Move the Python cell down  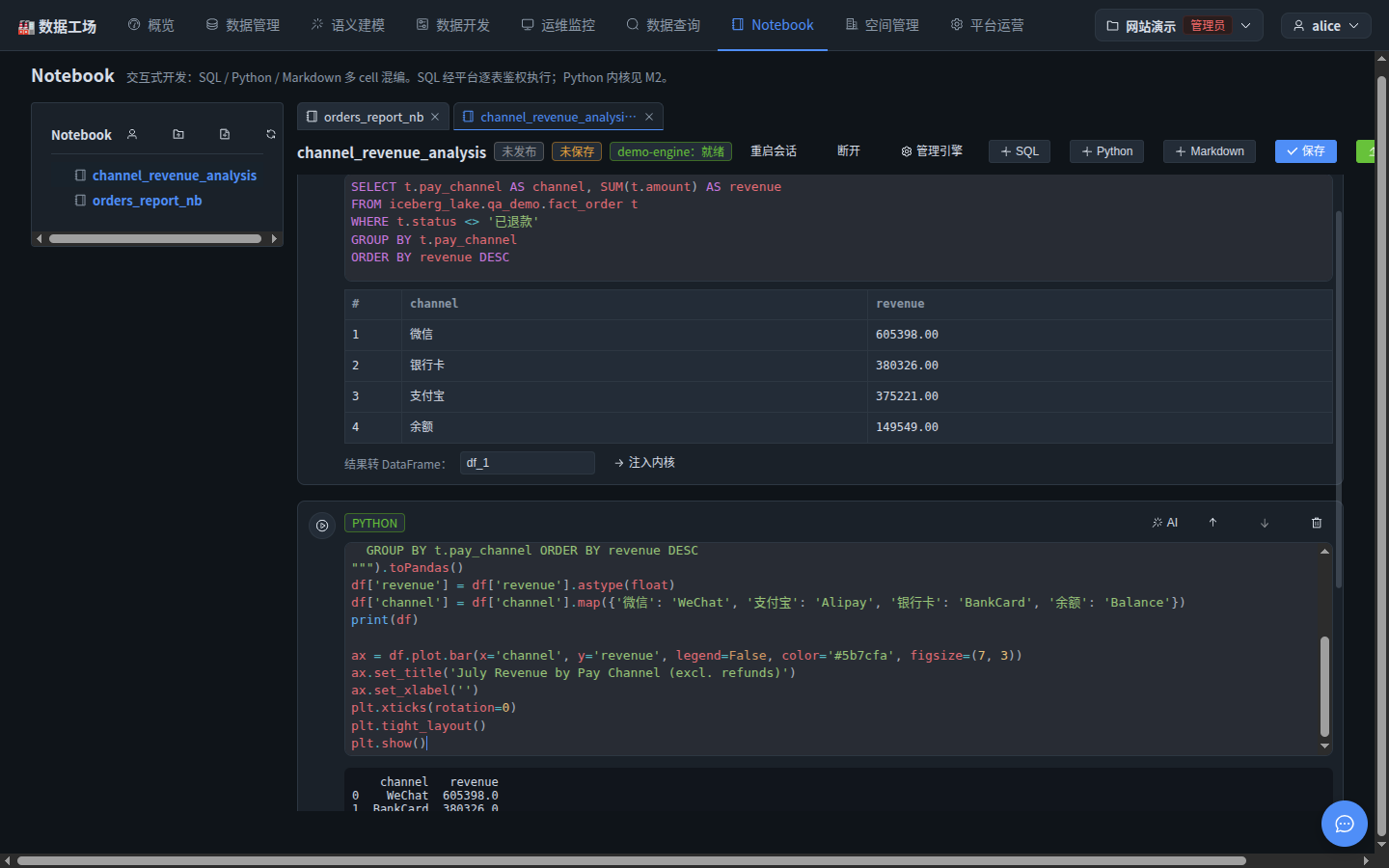click(1265, 523)
